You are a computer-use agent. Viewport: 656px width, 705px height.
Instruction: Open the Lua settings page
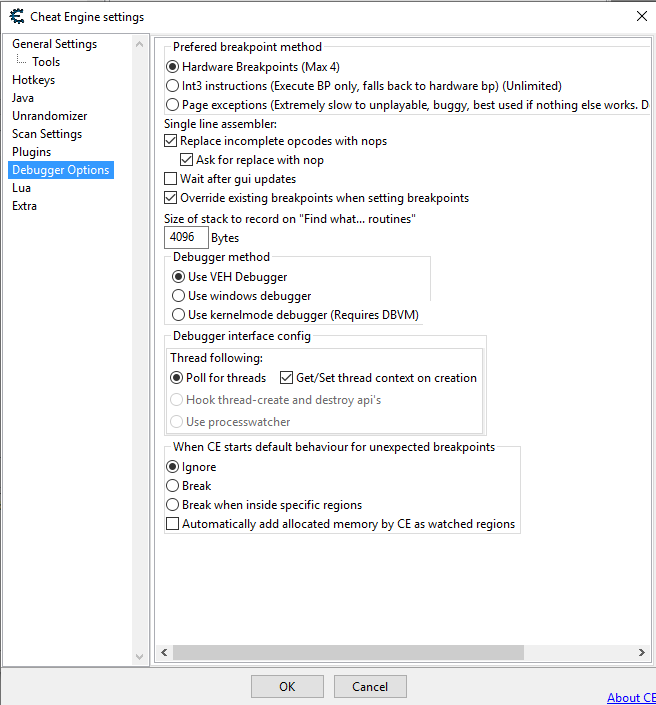pos(22,188)
